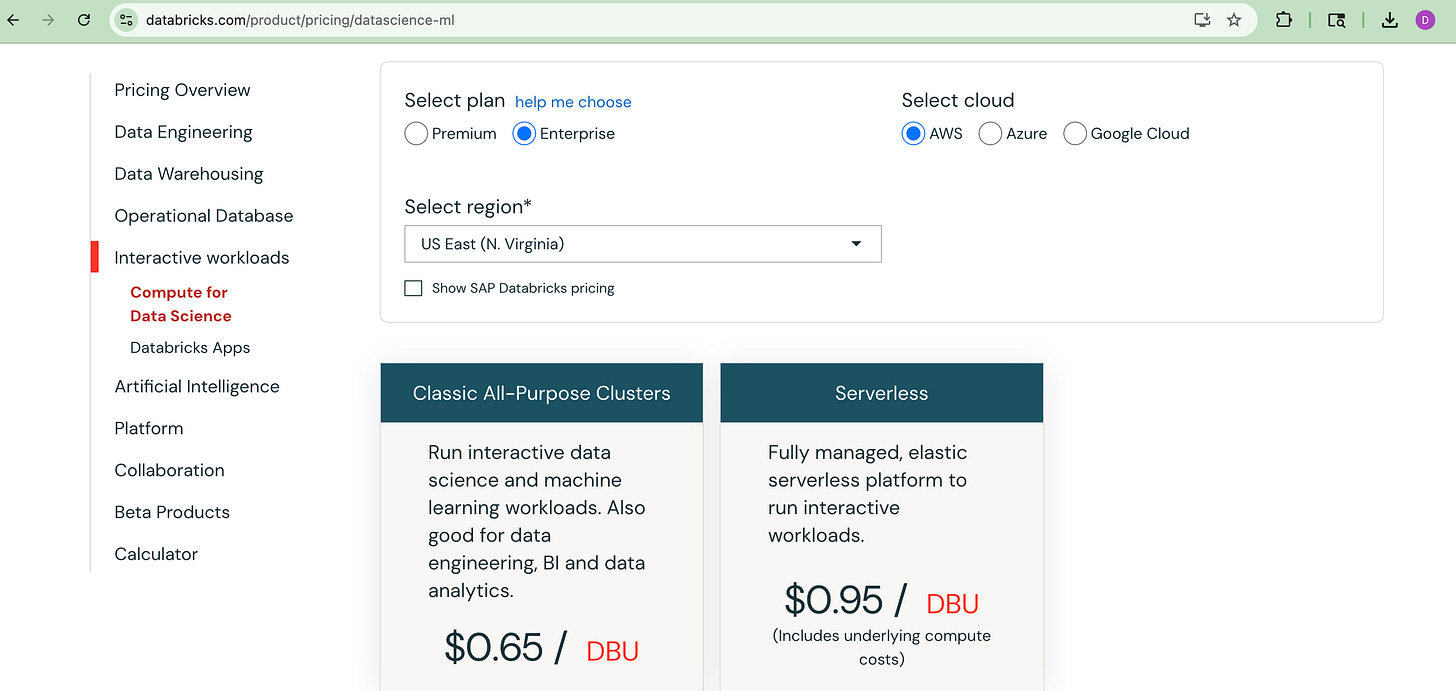Open Calculator sidebar item
The width and height of the screenshot is (1456, 691).
156,554
